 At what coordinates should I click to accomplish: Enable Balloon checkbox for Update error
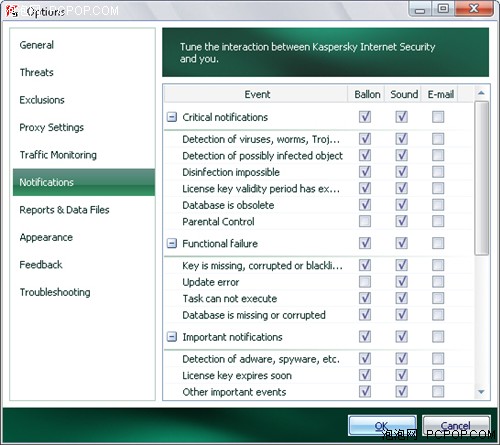click(x=365, y=282)
